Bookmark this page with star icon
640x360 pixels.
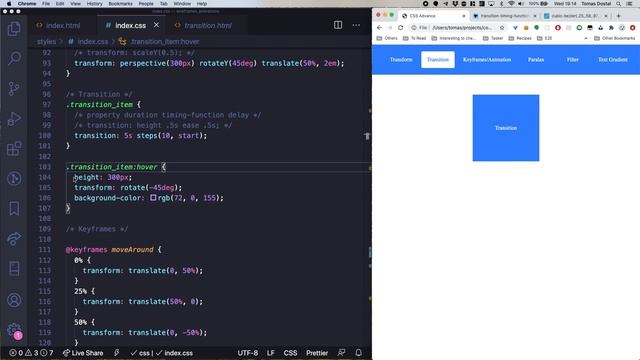pos(502,28)
